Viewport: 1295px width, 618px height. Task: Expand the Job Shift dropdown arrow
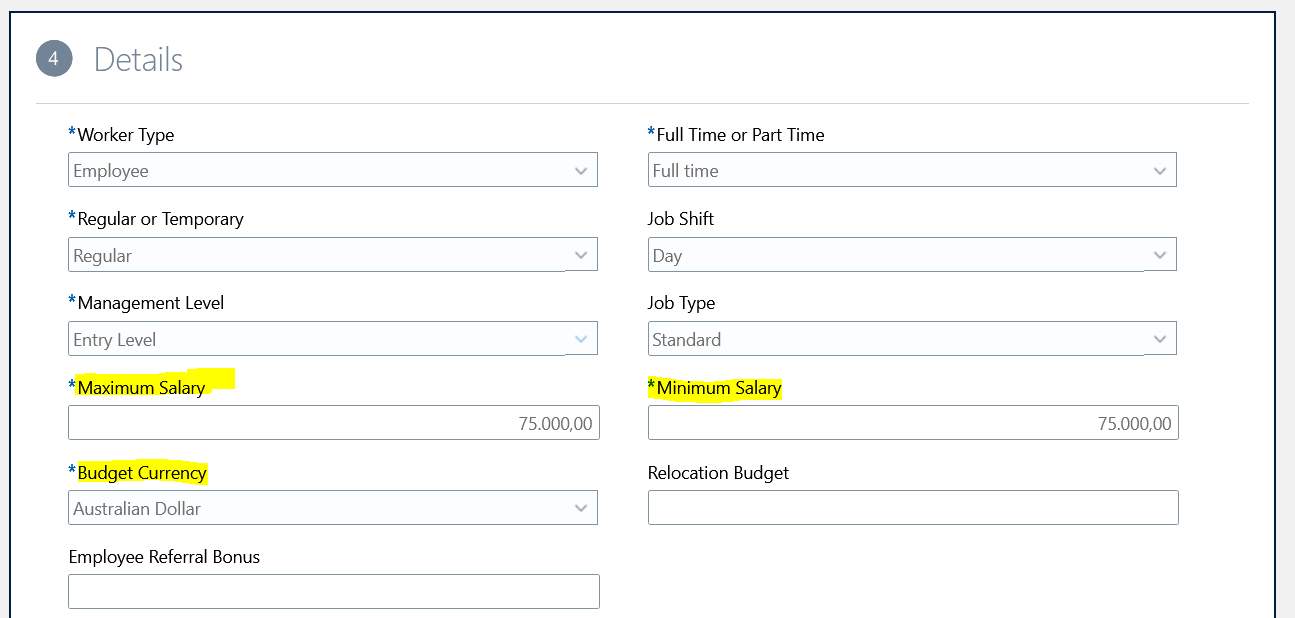(1161, 254)
